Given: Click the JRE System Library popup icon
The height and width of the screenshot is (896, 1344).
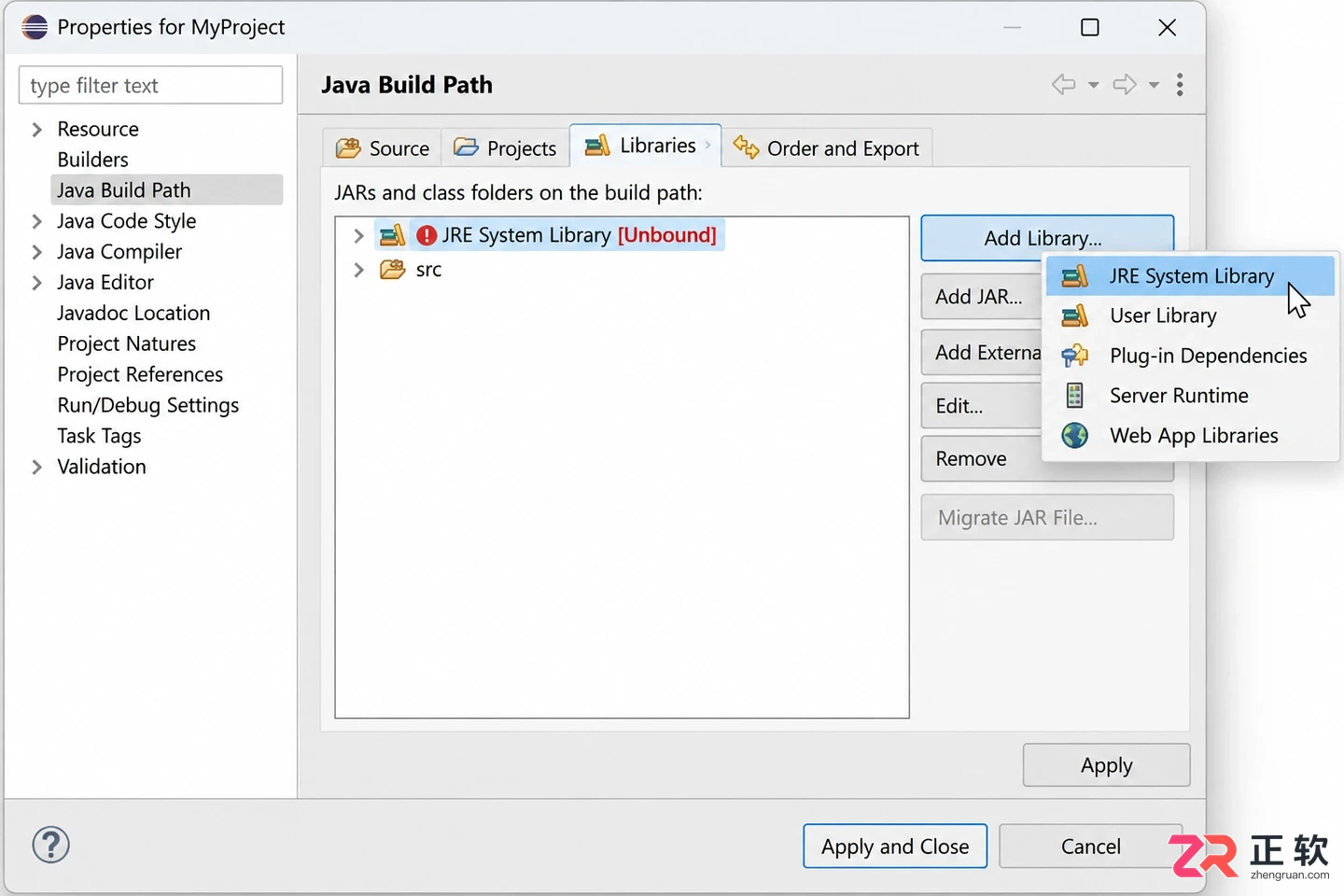Looking at the screenshot, I should coord(1075,276).
